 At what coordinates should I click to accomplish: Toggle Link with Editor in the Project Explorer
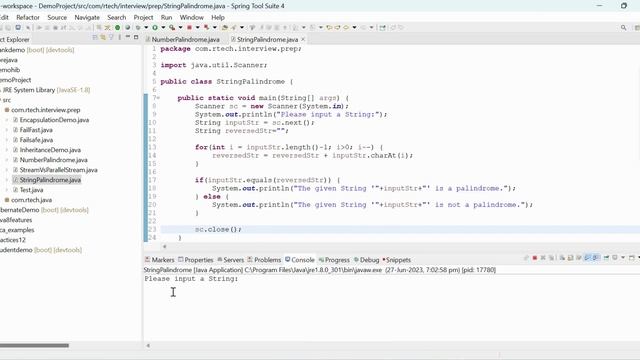(x=103, y=38)
